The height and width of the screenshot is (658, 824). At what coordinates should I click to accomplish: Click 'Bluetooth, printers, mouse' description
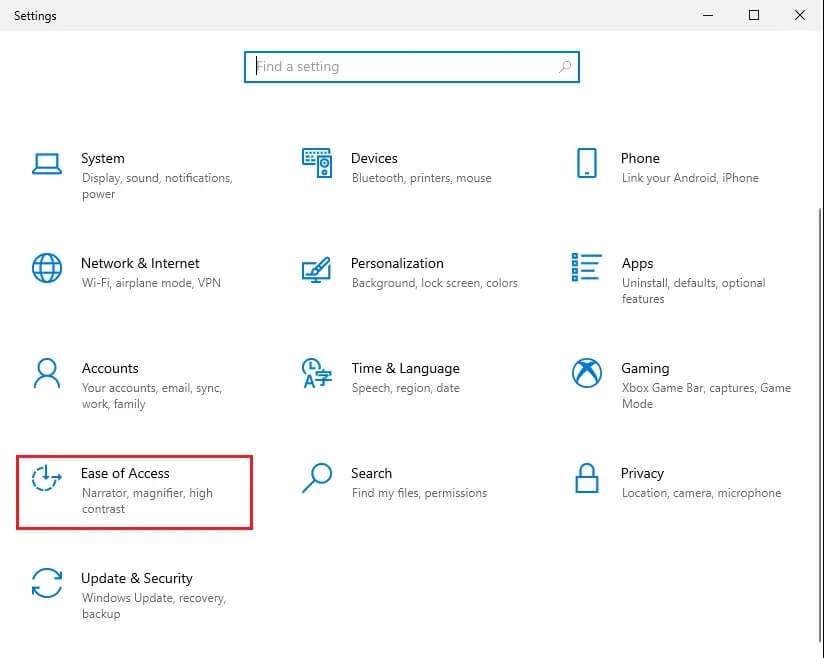point(421,178)
